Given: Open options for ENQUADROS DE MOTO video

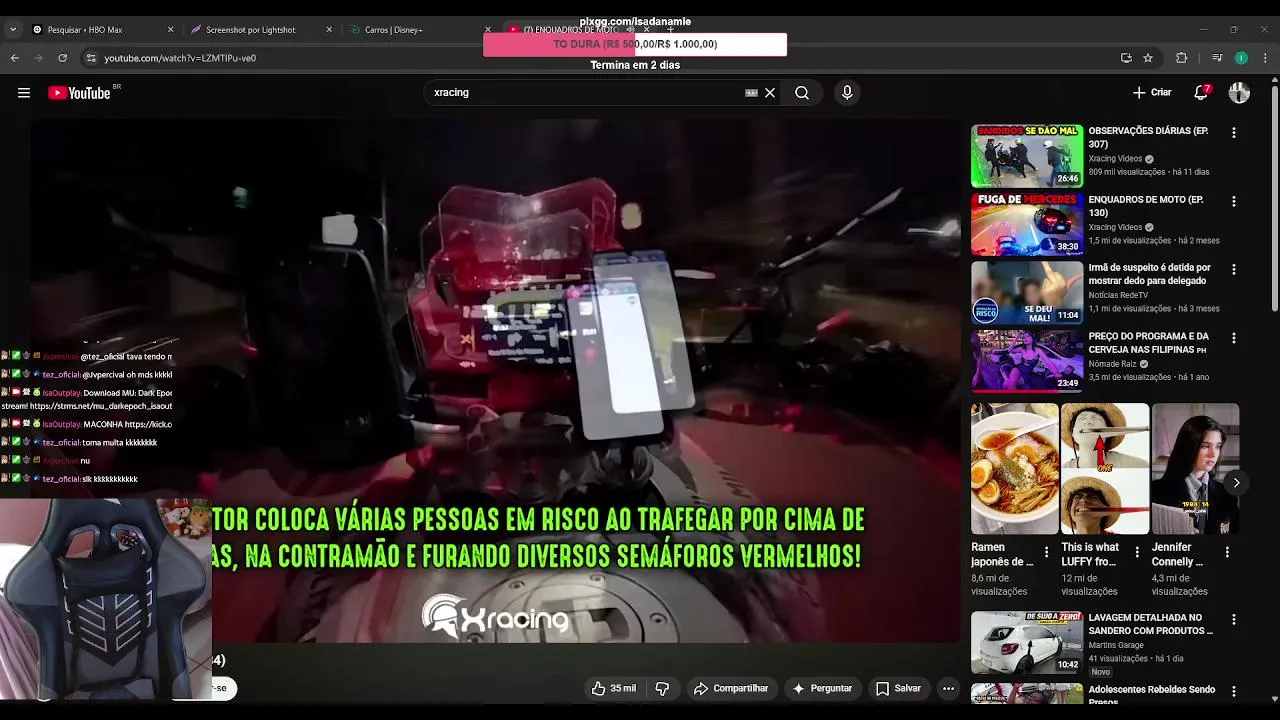Looking at the screenshot, I should [x=1233, y=201].
